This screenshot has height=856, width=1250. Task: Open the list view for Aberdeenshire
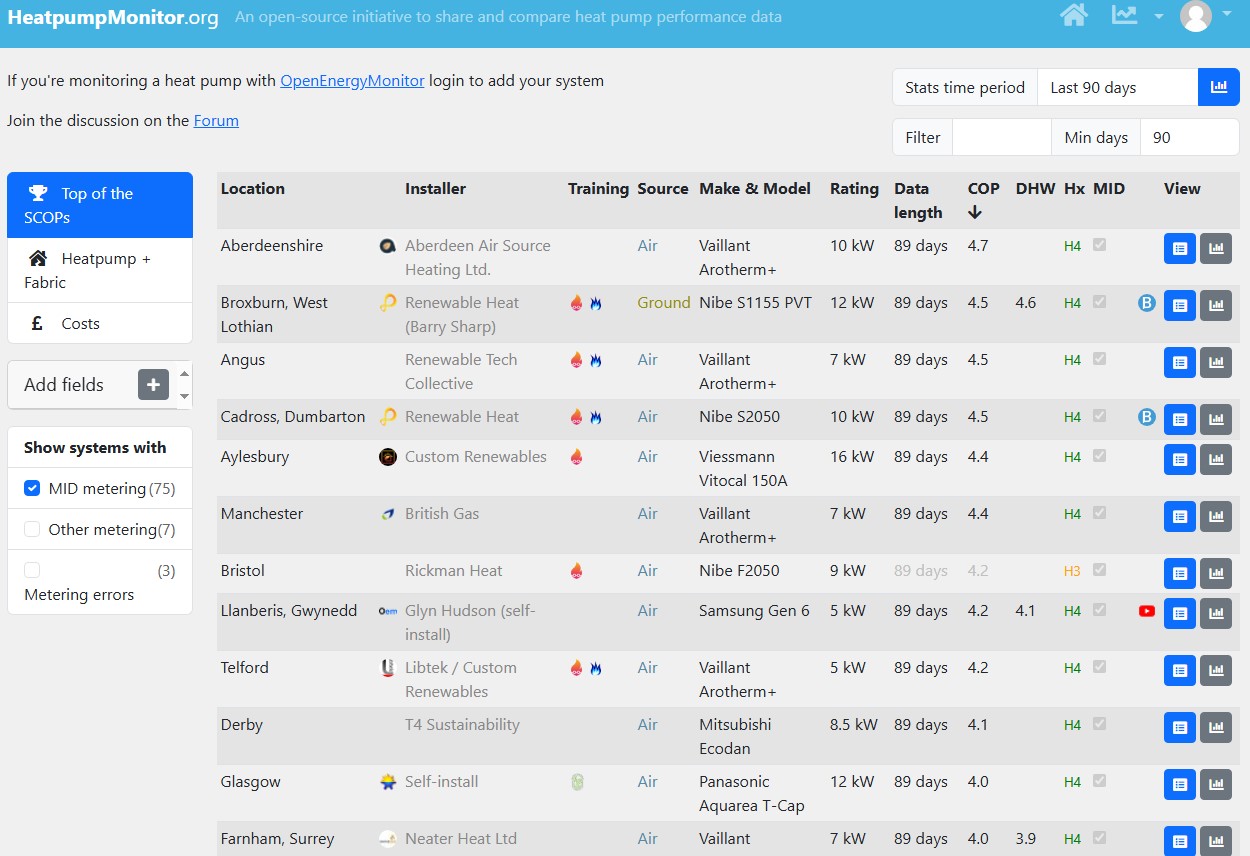[x=1180, y=249]
